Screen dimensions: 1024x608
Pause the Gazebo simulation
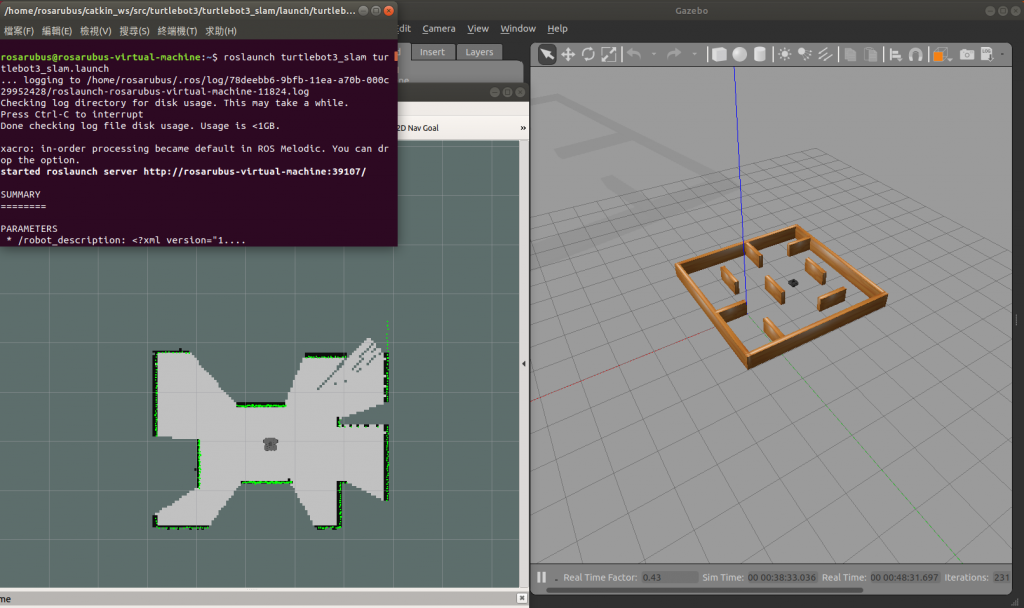tap(541, 577)
